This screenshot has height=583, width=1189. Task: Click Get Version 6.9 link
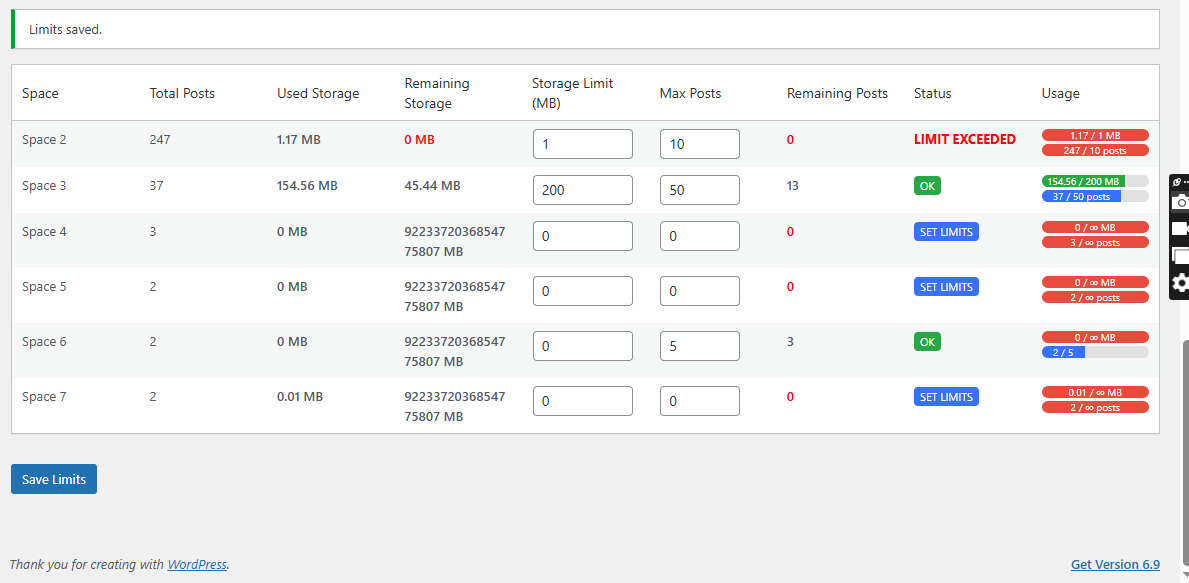coord(1115,564)
